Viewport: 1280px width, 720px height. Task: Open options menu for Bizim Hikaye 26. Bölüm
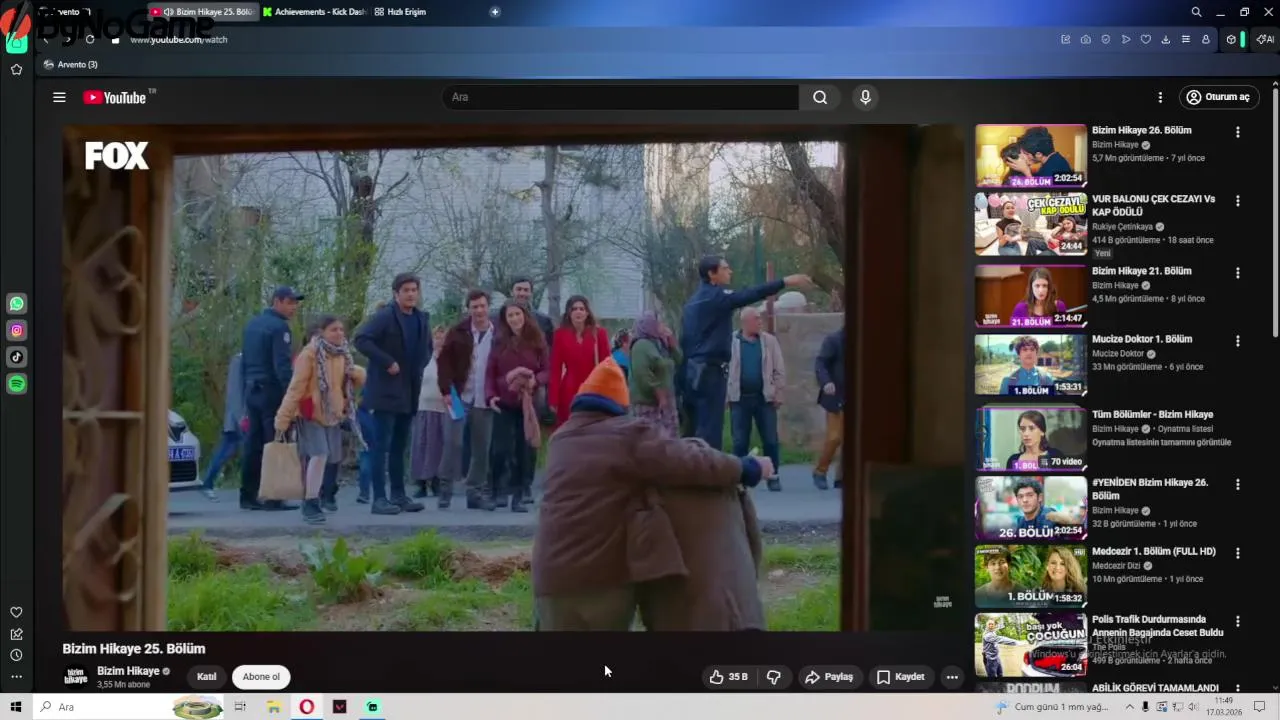point(1238,132)
